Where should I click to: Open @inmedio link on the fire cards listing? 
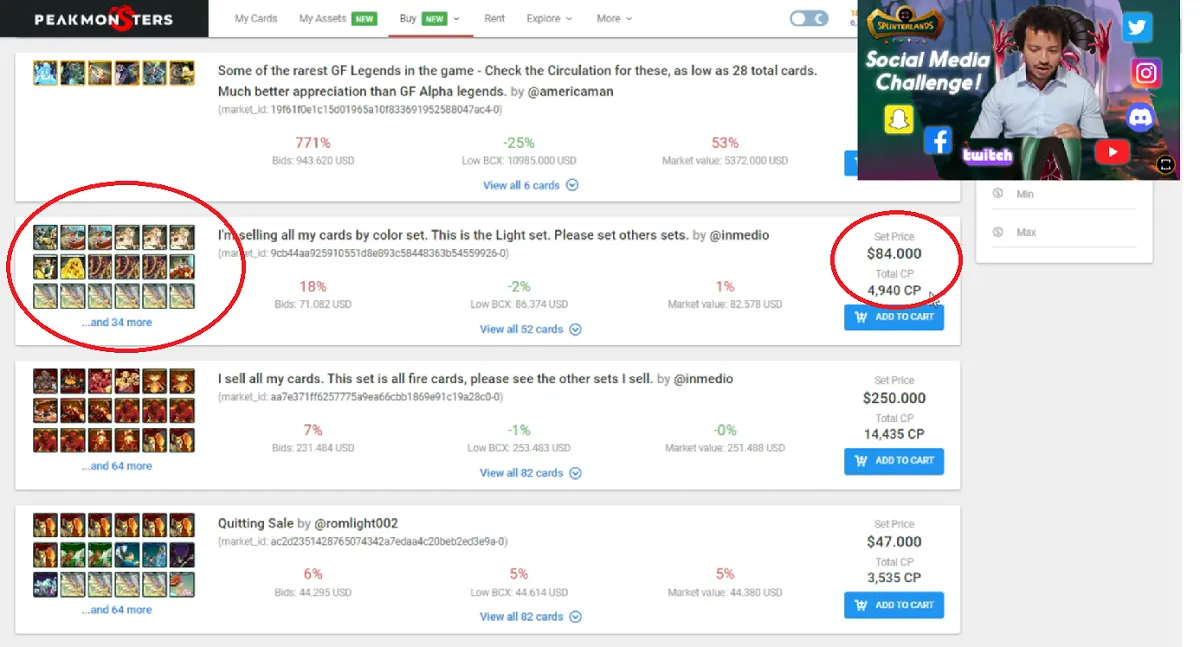pyautogui.click(x=703, y=379)
